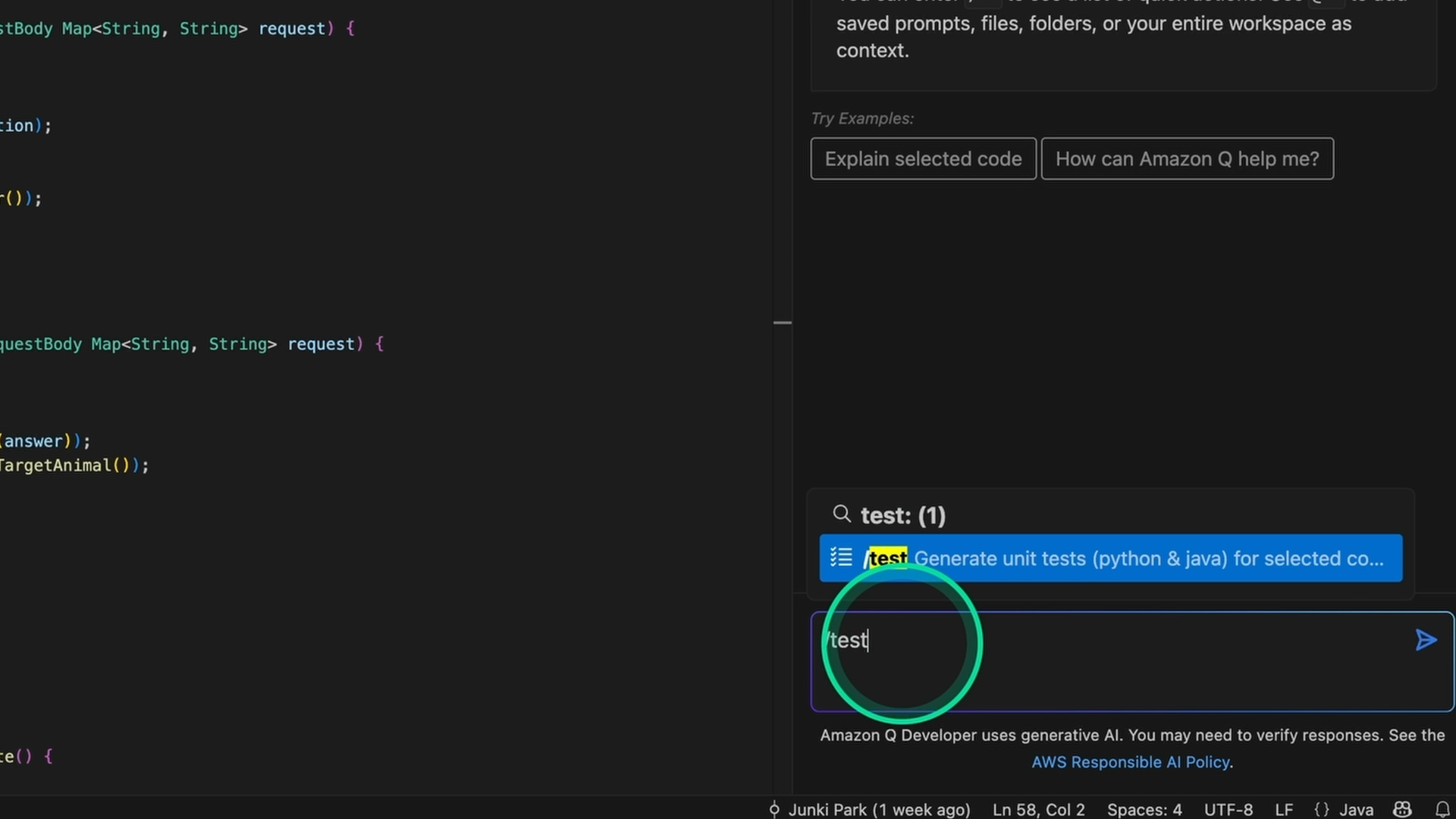Image resolution: width=1456 pixels, height=819 pixels.
Task: Open Spaces: 4 indentation selector
Action: tap(1144, 809)
